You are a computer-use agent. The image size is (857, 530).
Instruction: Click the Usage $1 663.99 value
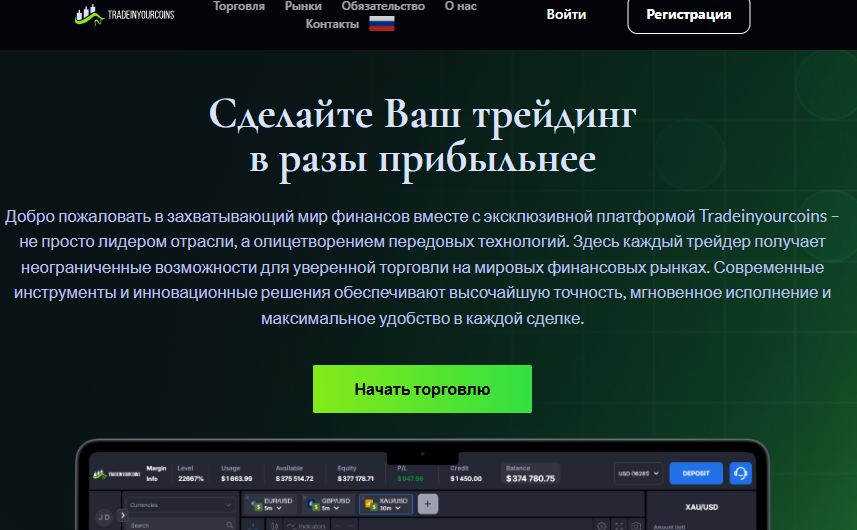(x=237, y=479)
